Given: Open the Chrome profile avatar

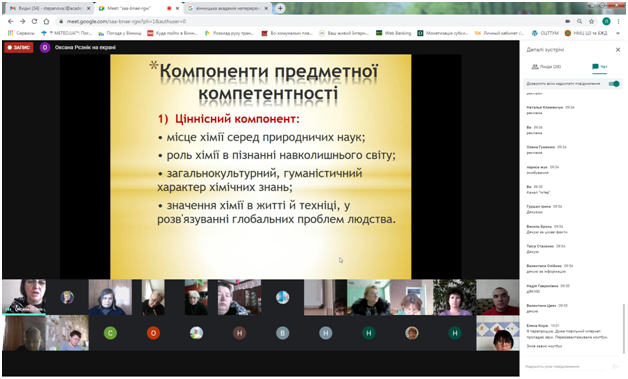Looking at the screenshot, I should click(606, 22).
